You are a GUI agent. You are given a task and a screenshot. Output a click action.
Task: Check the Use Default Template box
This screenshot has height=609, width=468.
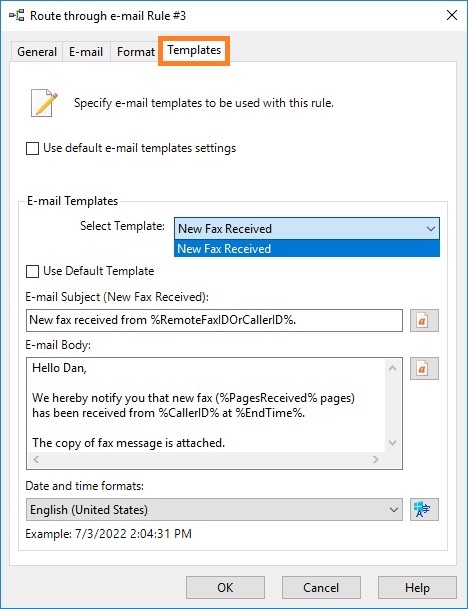pos(32,271)
